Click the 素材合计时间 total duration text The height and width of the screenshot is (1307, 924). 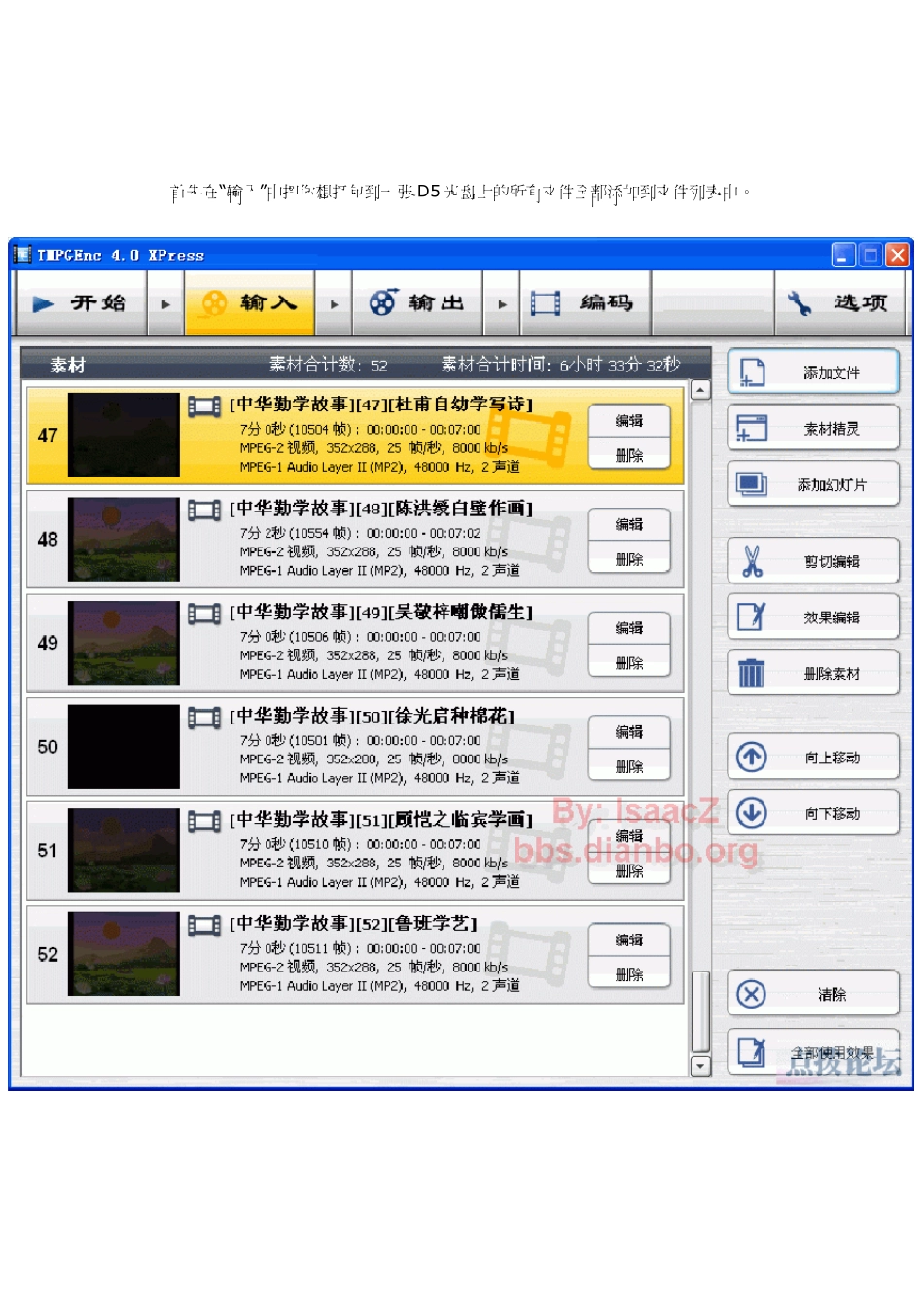pos(560,365)
